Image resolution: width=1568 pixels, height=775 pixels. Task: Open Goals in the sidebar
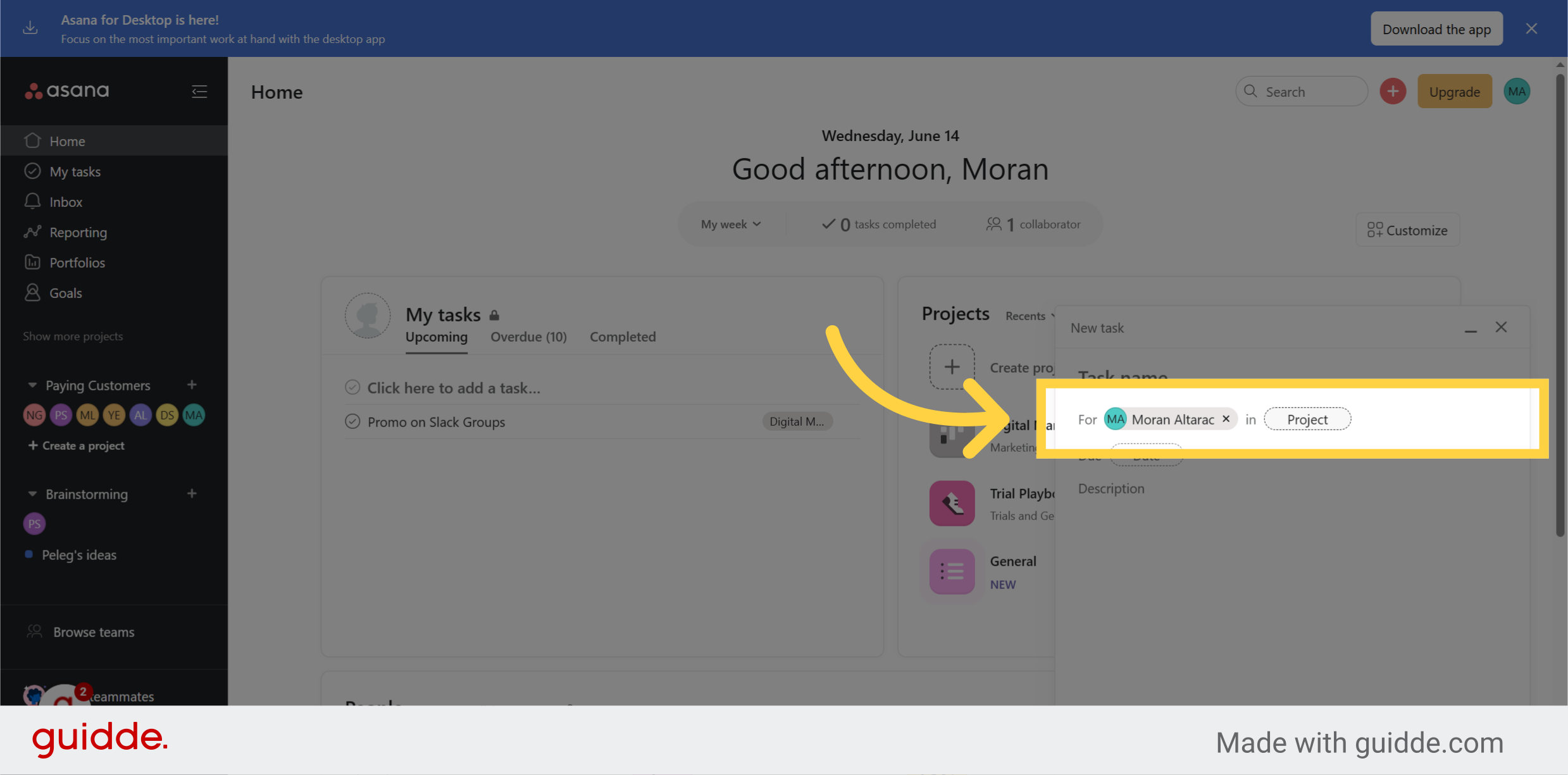(66, 293)
